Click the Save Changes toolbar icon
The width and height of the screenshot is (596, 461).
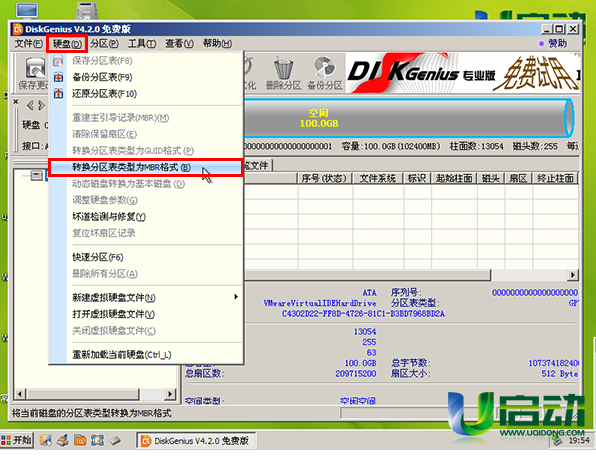tap(35, 68)
